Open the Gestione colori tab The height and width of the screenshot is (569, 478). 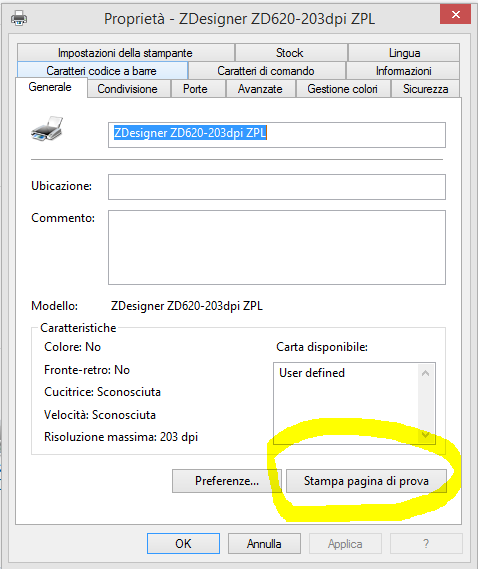(343, 89)
